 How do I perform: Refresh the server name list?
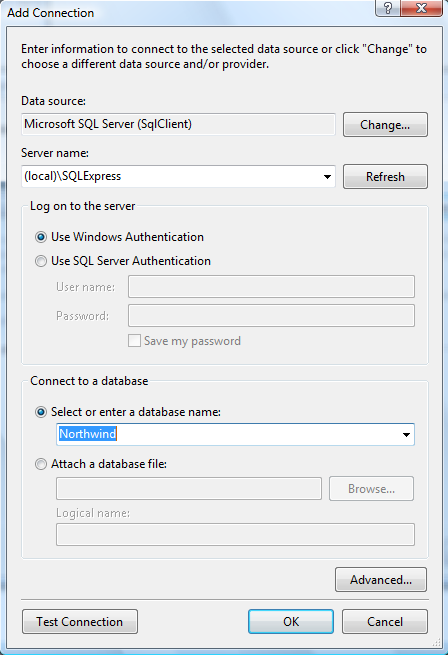pos(385,177)
